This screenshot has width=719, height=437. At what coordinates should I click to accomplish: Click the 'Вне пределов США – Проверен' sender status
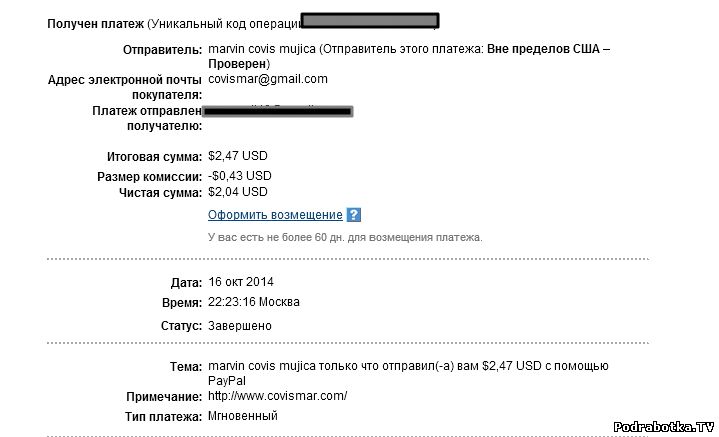tap(548, 49)
